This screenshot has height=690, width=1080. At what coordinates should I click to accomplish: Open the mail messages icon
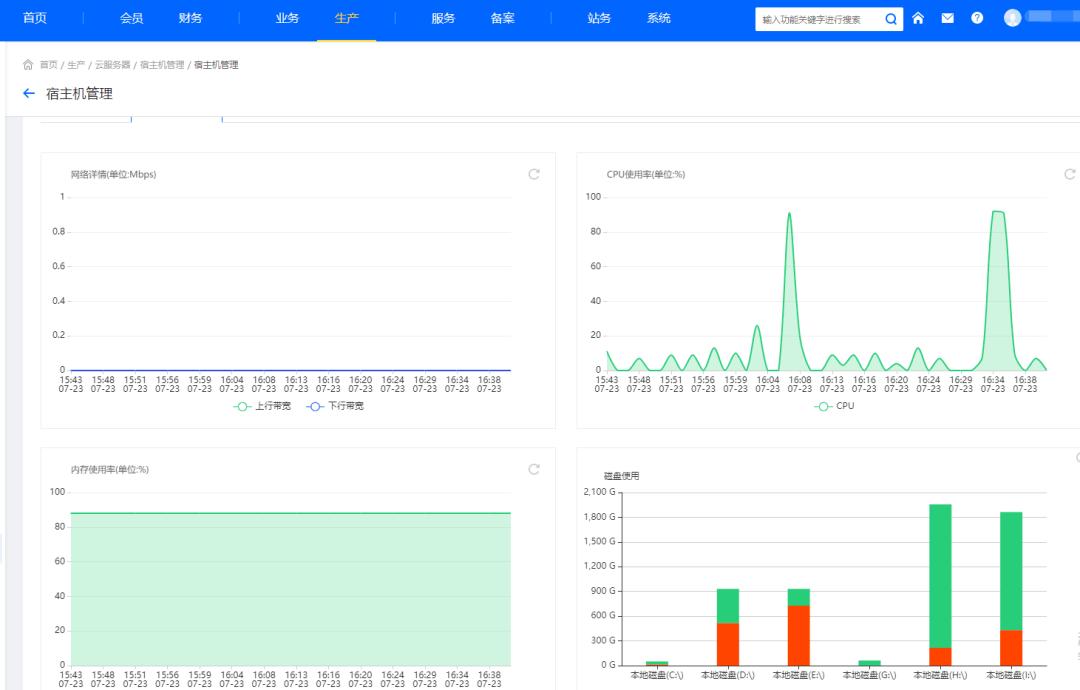coord(947,19)
